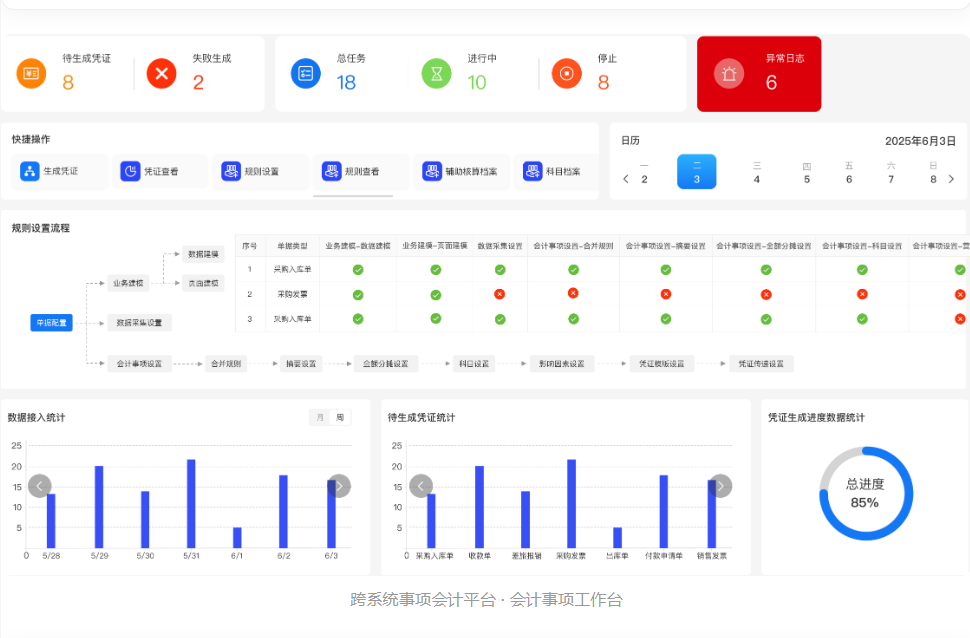Click green check for row 3 业务建模-页面建模

[x=436, y=318]
